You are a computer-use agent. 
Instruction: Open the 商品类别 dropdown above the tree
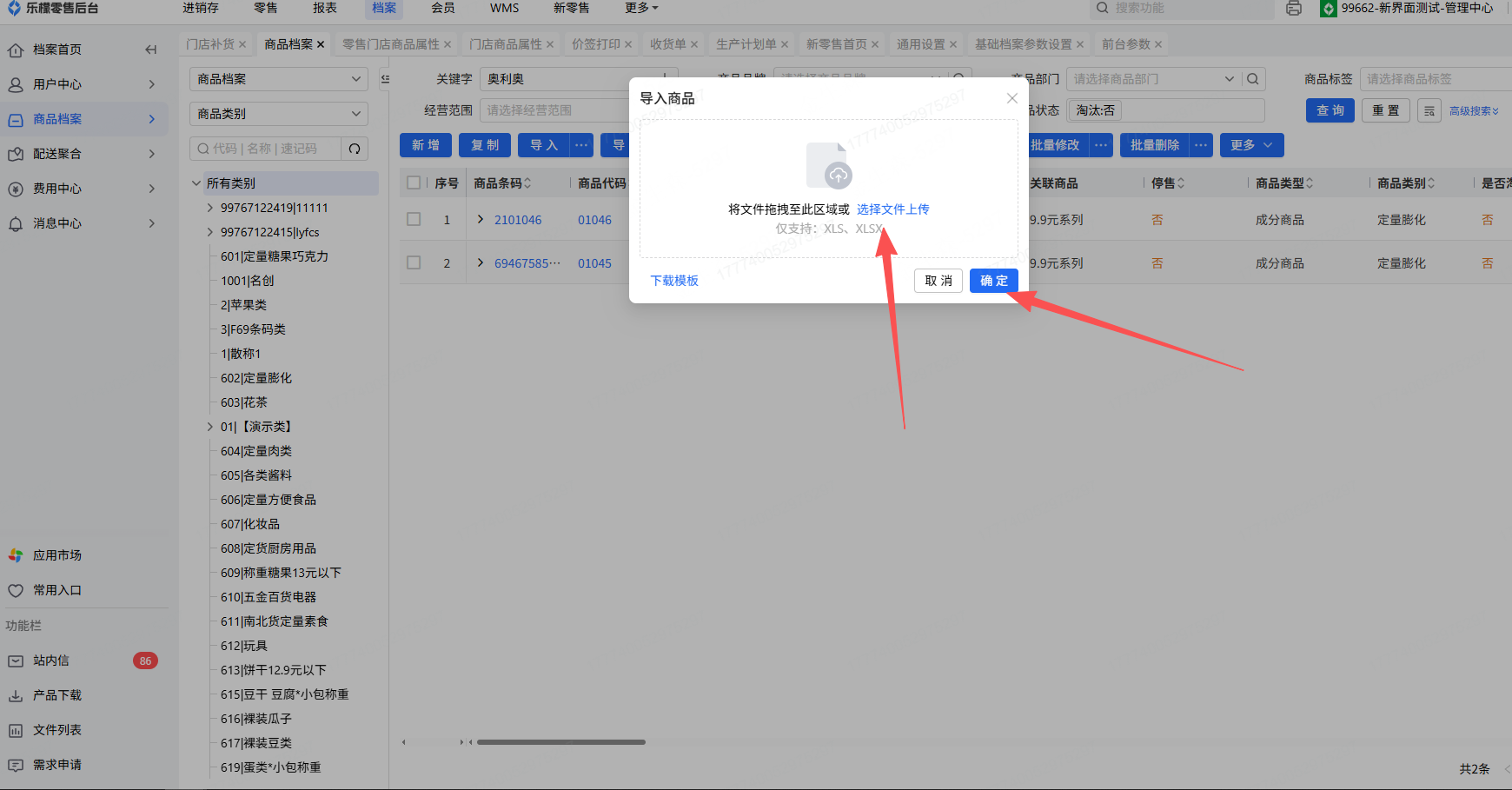coord(279,114)
